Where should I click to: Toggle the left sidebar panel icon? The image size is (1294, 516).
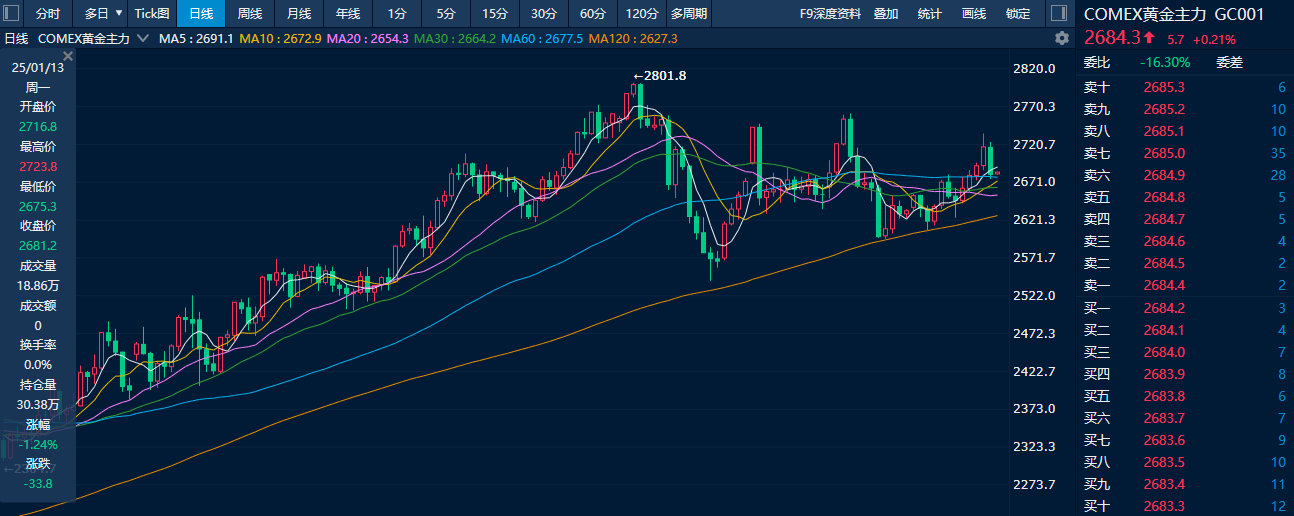tap(13, 14)
